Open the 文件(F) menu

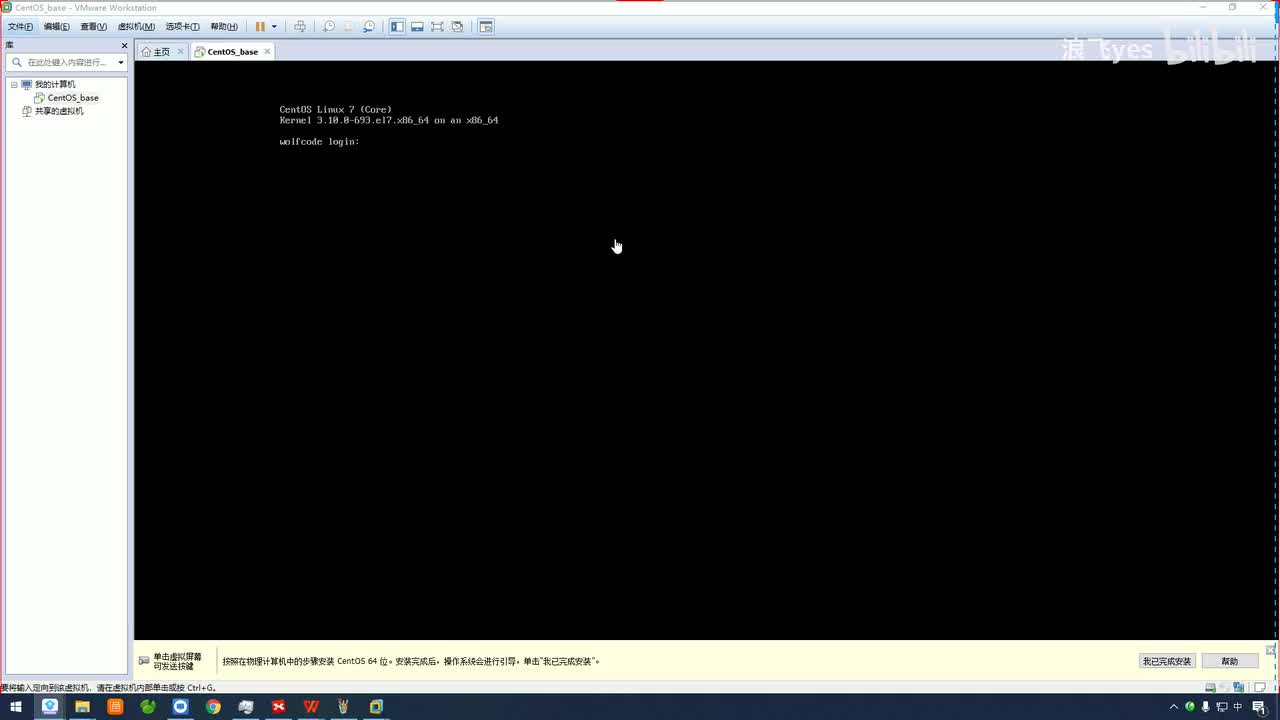(20, 27)
